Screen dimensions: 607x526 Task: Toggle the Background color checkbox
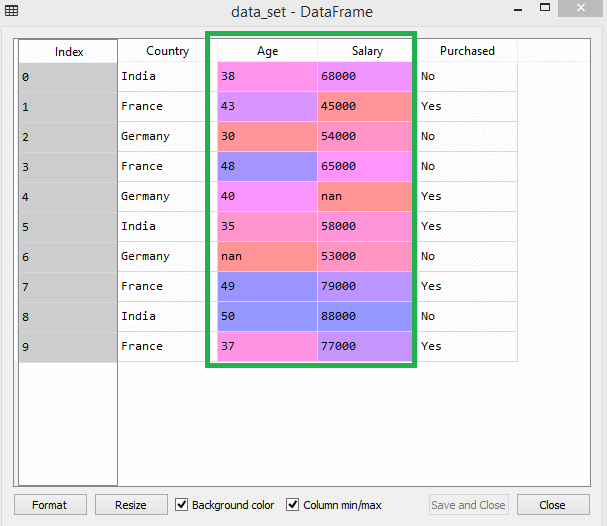182,505
